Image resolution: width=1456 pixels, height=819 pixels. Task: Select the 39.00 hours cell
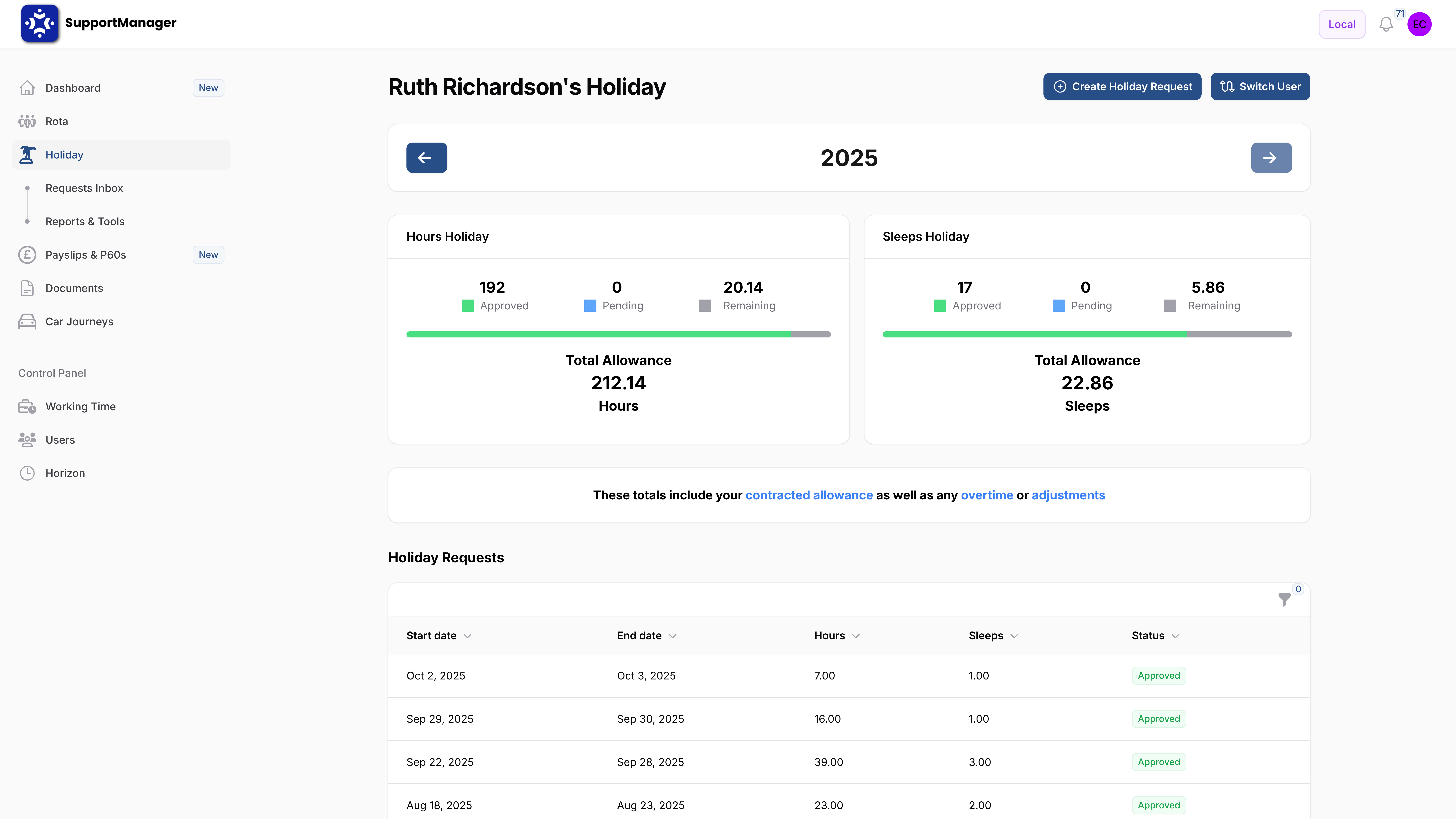tap(829, 763)
